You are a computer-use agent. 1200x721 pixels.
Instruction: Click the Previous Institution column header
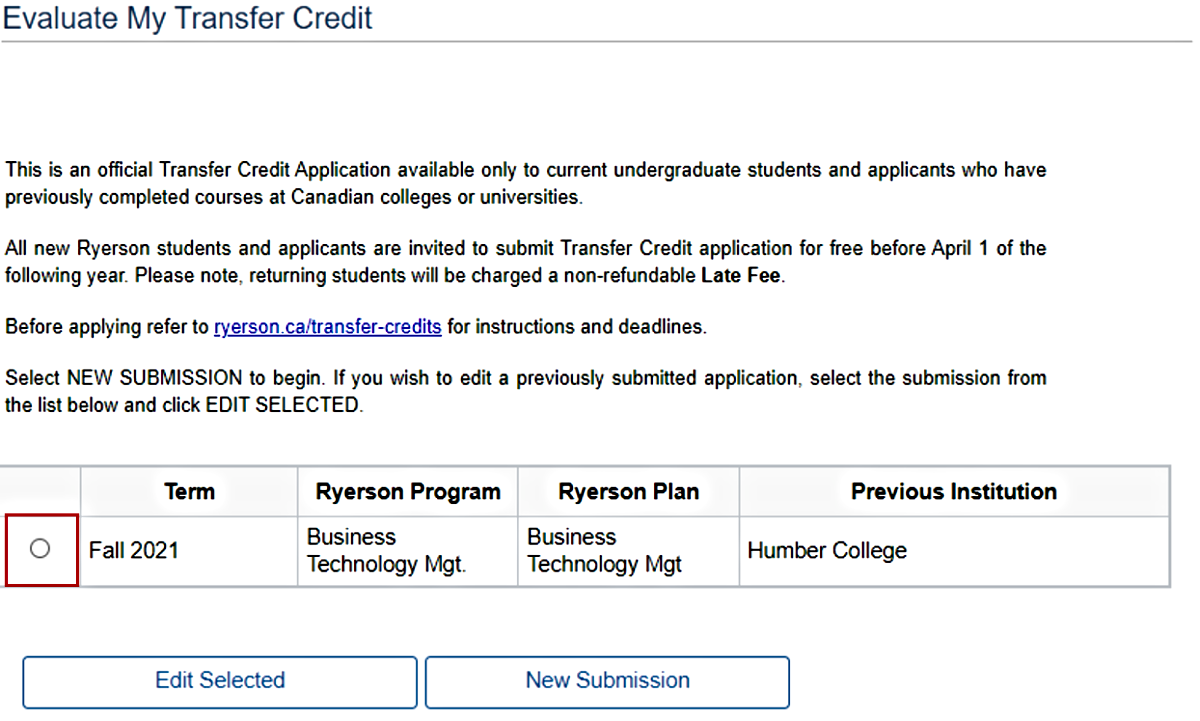(x=953, y=492)
